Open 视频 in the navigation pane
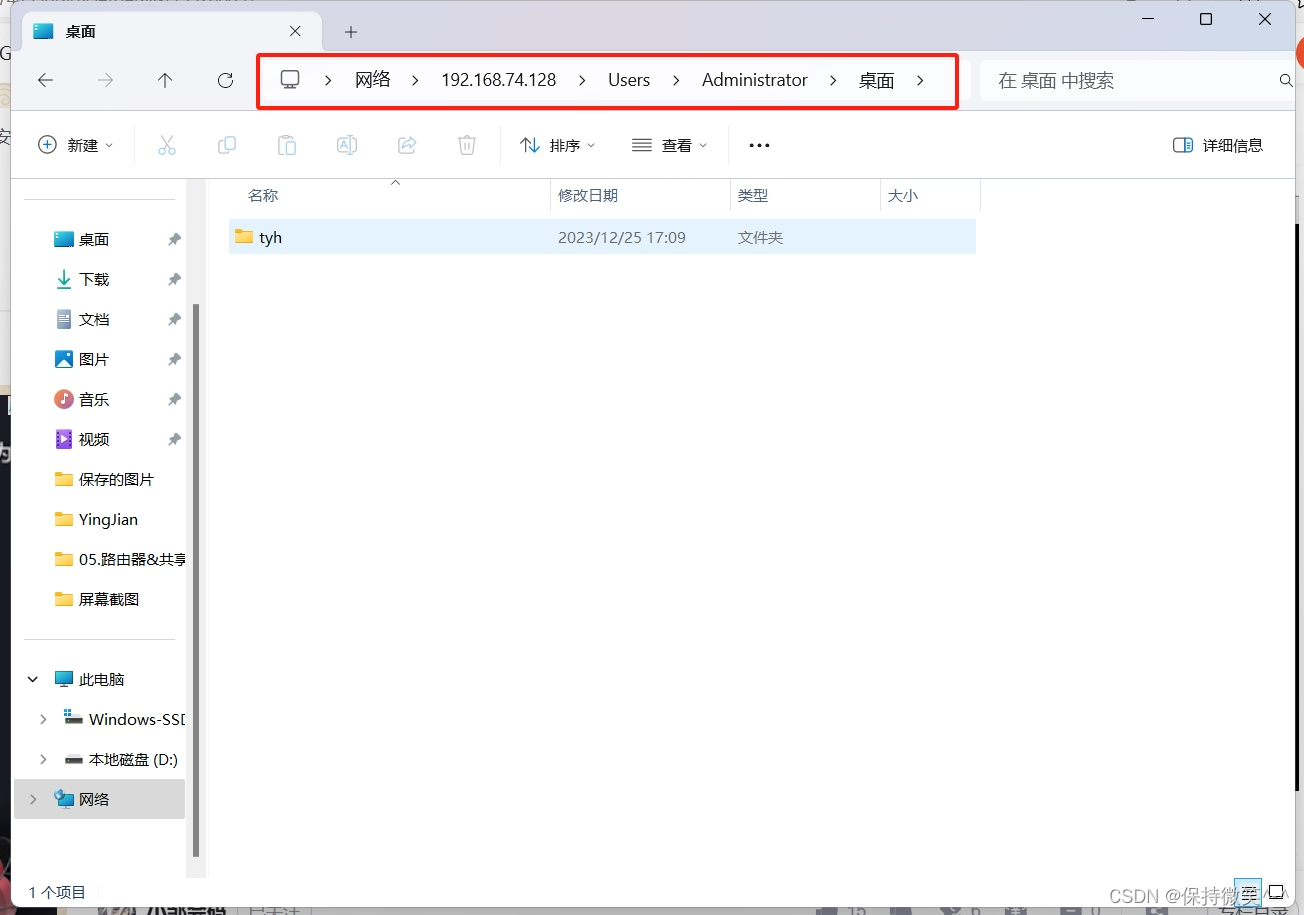The width and height of the screenshot is (1304, 915). [94, 440]
